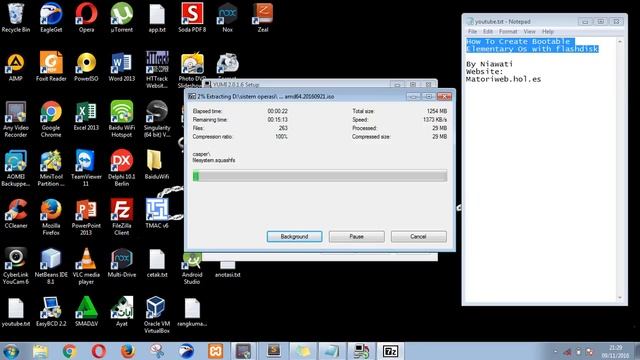Screen dimensions: 640x360
Task: Select the SMADAV desktop shortcut
Action: tap(86, 312)
